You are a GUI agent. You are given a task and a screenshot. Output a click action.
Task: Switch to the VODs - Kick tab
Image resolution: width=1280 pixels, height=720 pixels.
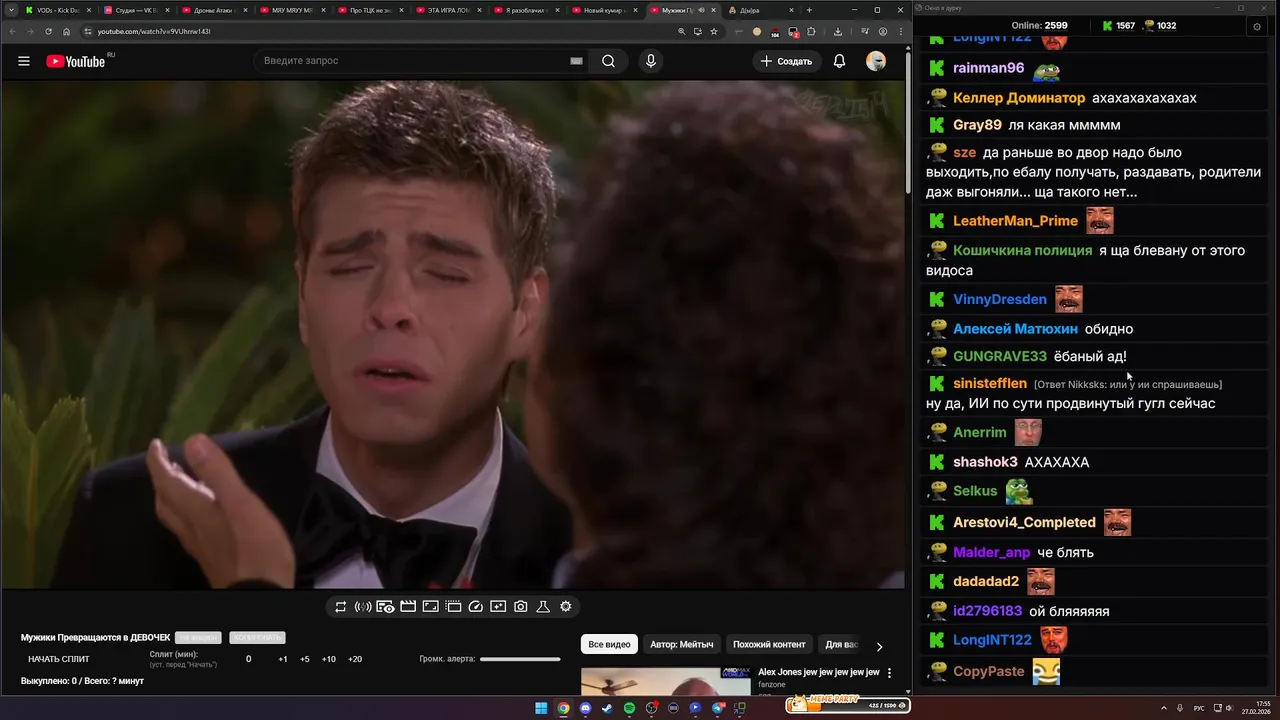pyautogui.click(x=56, y=10)
